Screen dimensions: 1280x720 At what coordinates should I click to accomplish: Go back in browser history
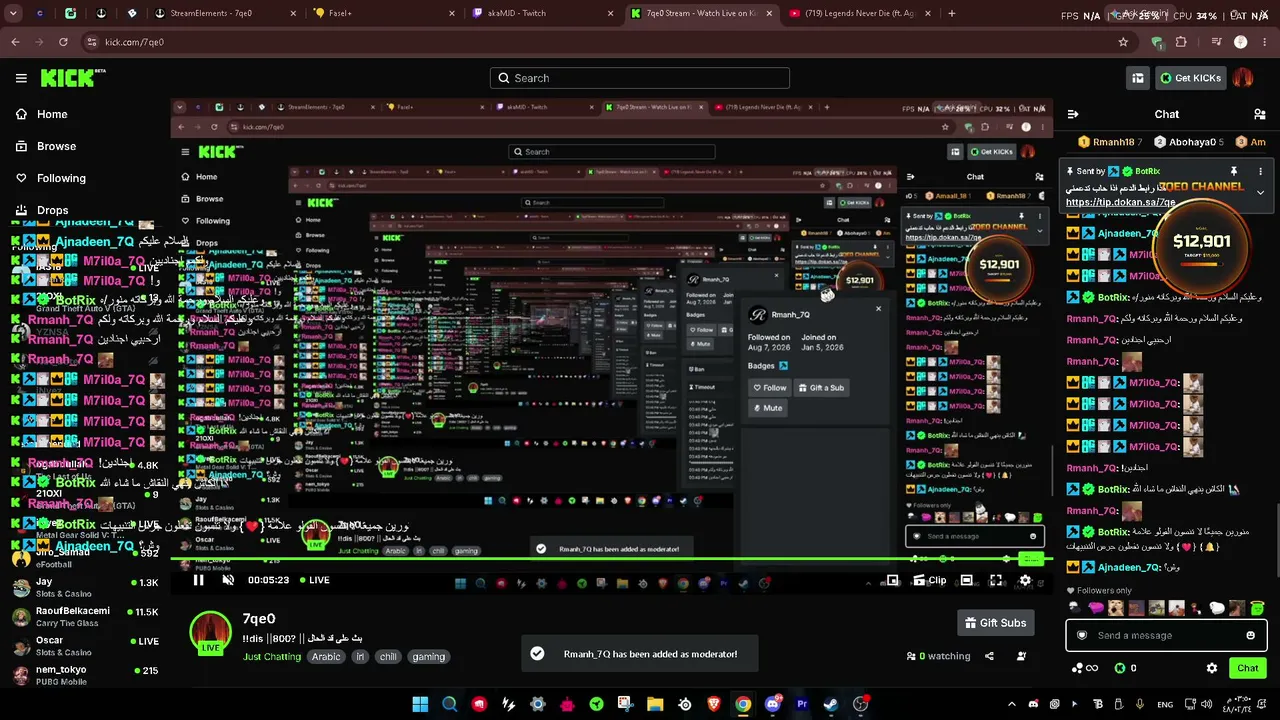pyautogui.click(x=15, y=42)
